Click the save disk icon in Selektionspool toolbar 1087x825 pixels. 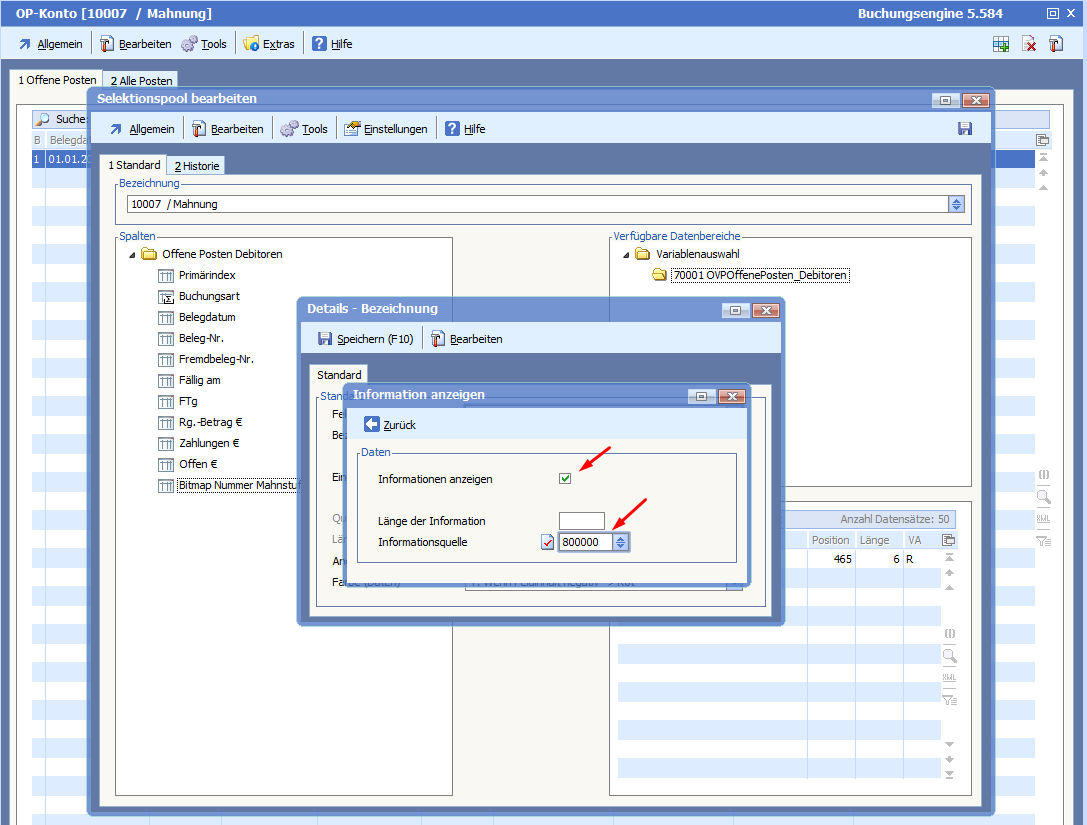click(965, 129)
